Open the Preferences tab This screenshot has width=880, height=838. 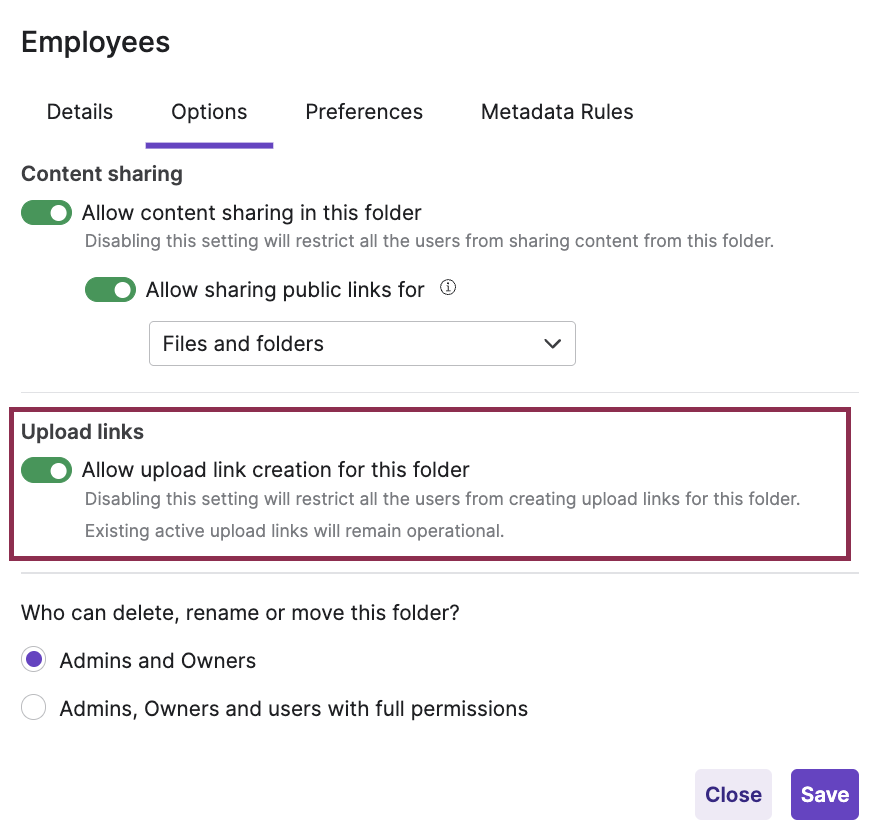pos(364,112)
